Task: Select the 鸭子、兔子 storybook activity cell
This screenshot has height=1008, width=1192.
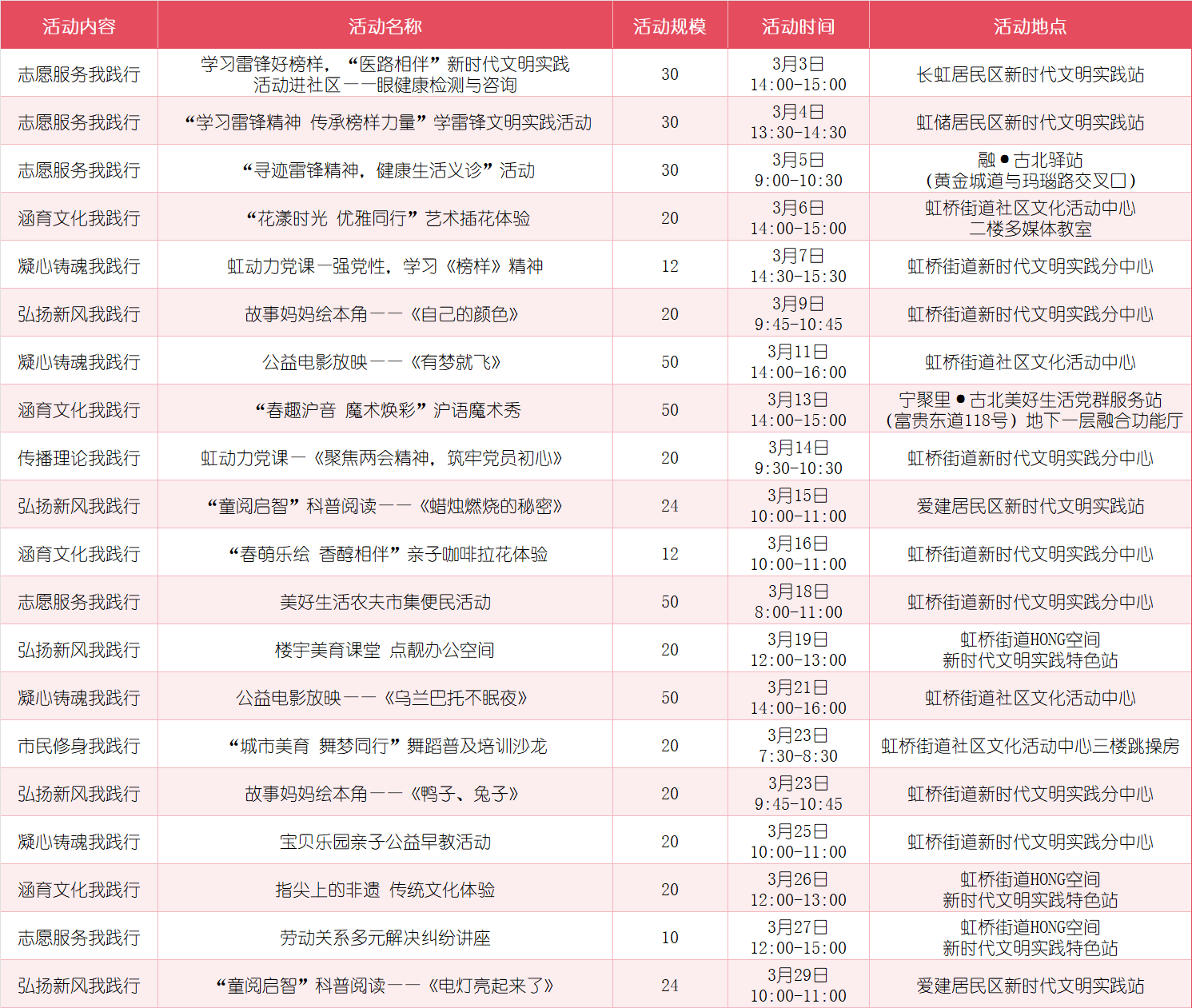Action: (x=386, y=792)
